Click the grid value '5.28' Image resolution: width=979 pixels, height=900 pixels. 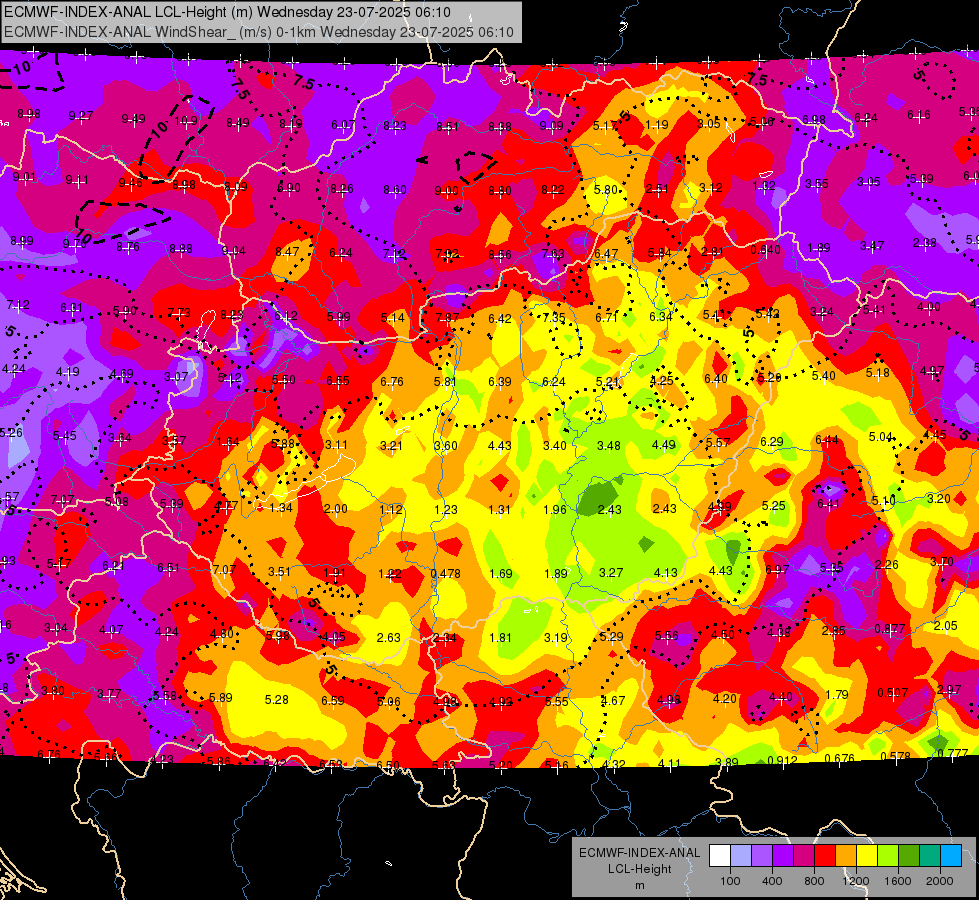click(277, 700)
